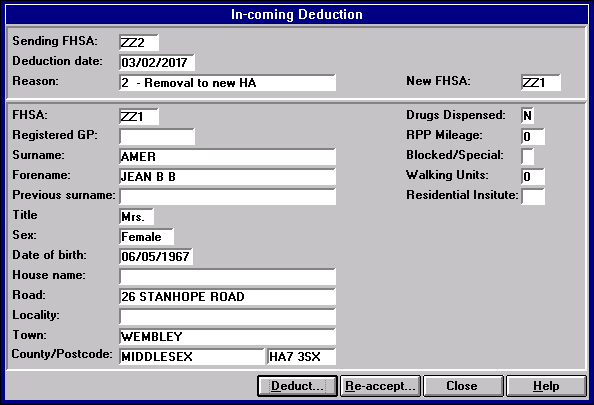Click the Surname field containing AMER

click(x=227, y=156)
